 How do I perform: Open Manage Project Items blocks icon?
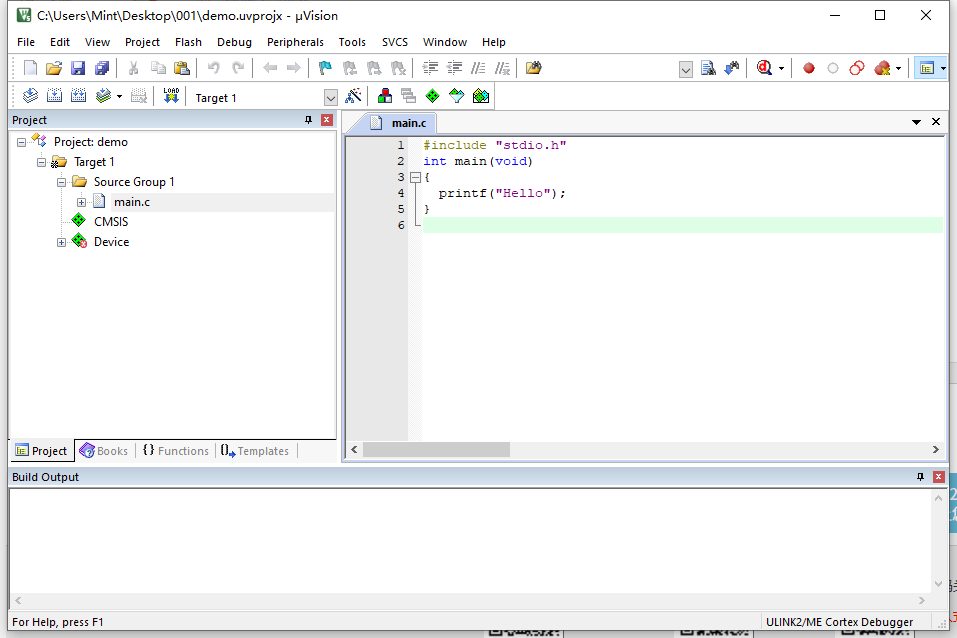point(385,95)
